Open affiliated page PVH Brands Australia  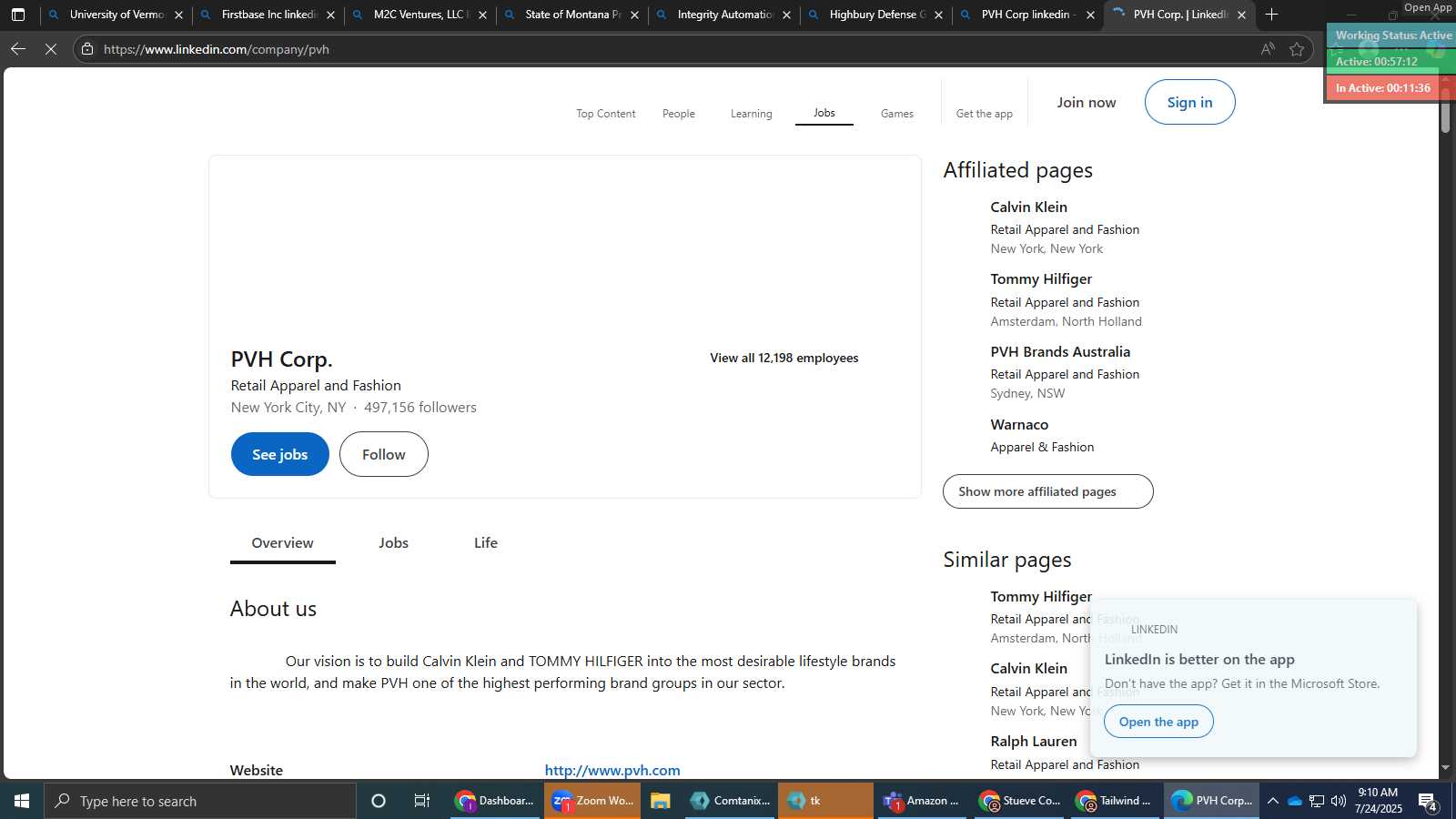coord(1060,351)
